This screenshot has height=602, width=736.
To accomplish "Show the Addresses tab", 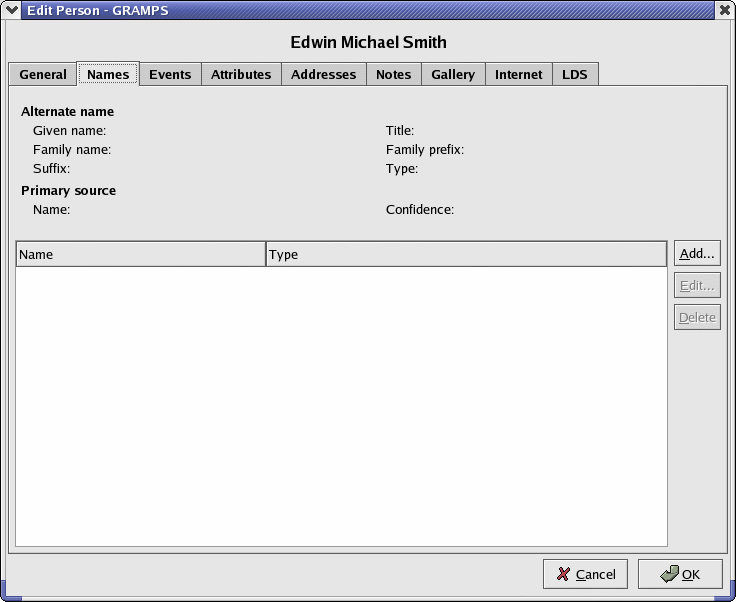I will [x=323, y=75].
